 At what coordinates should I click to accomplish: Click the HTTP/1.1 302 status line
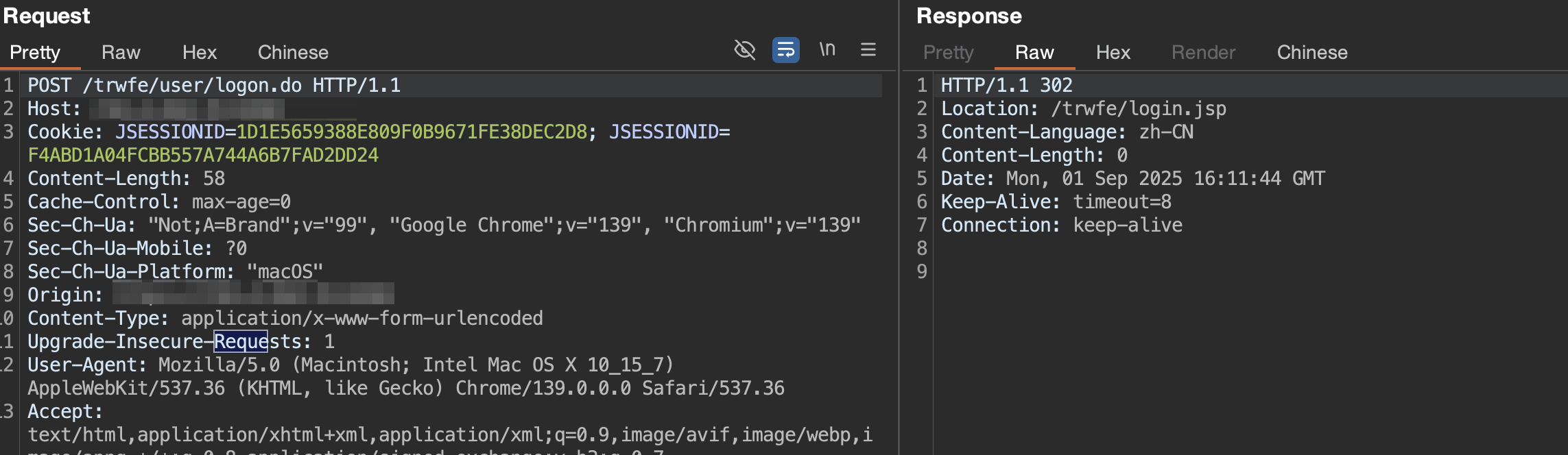1006,86
